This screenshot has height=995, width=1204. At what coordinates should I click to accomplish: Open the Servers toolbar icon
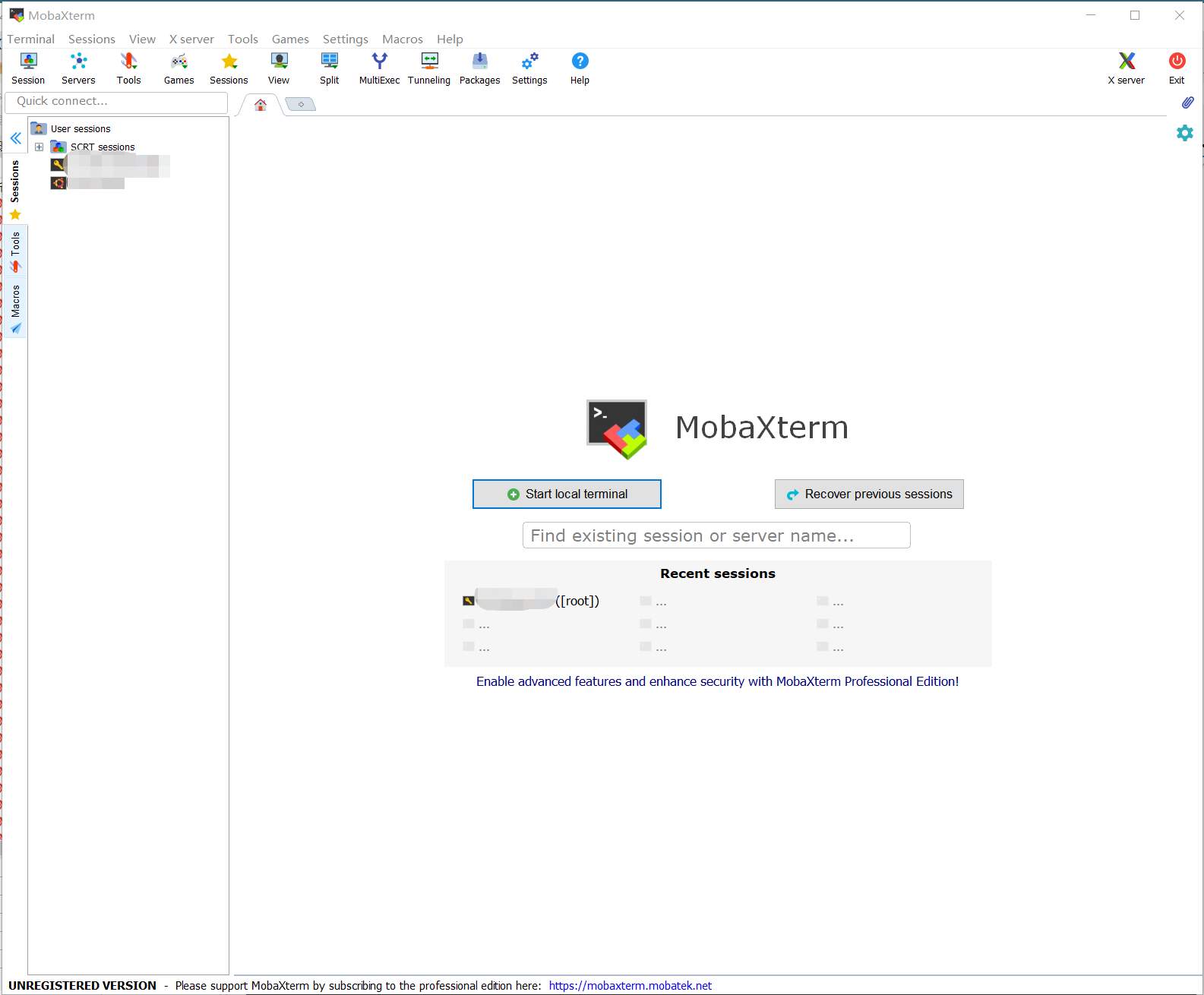click(78, 68)
